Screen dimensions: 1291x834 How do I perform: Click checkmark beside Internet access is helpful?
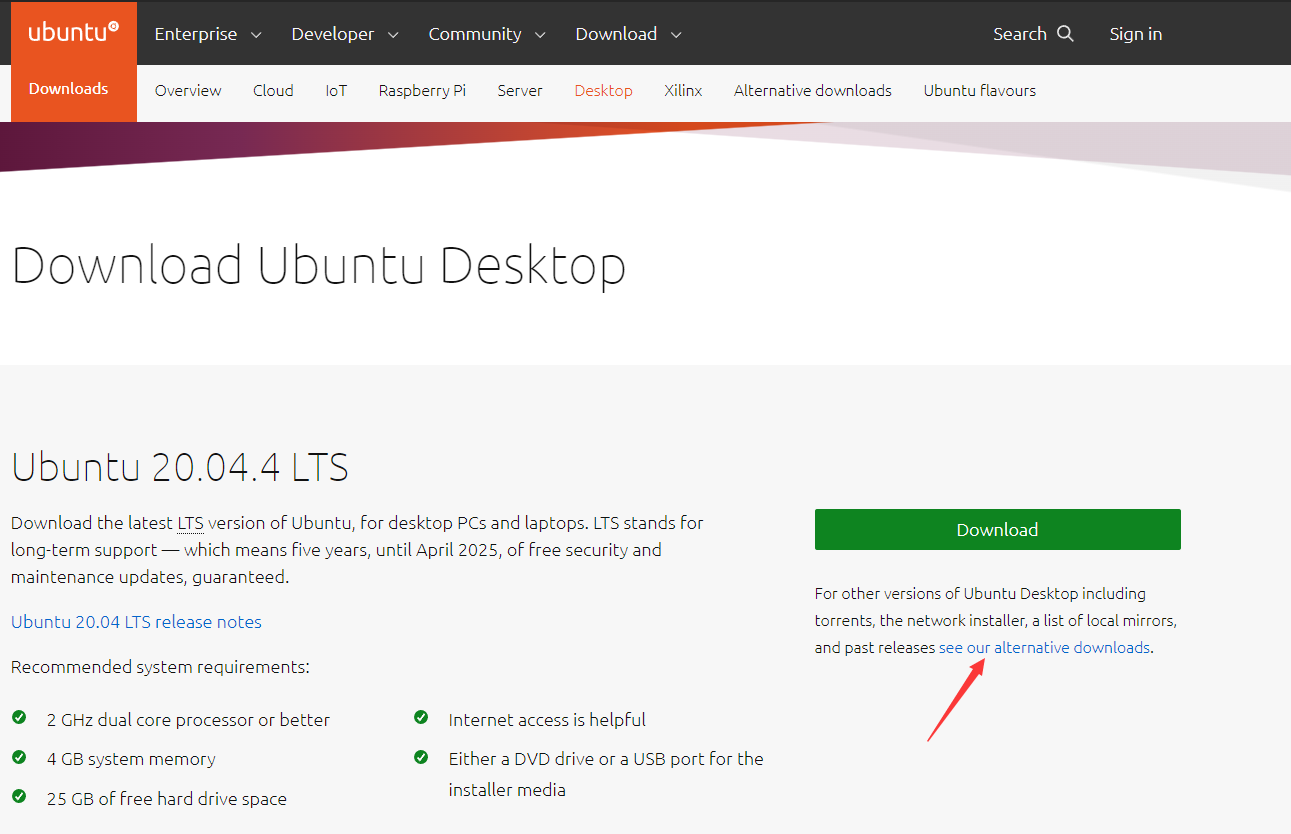point(421,718)
